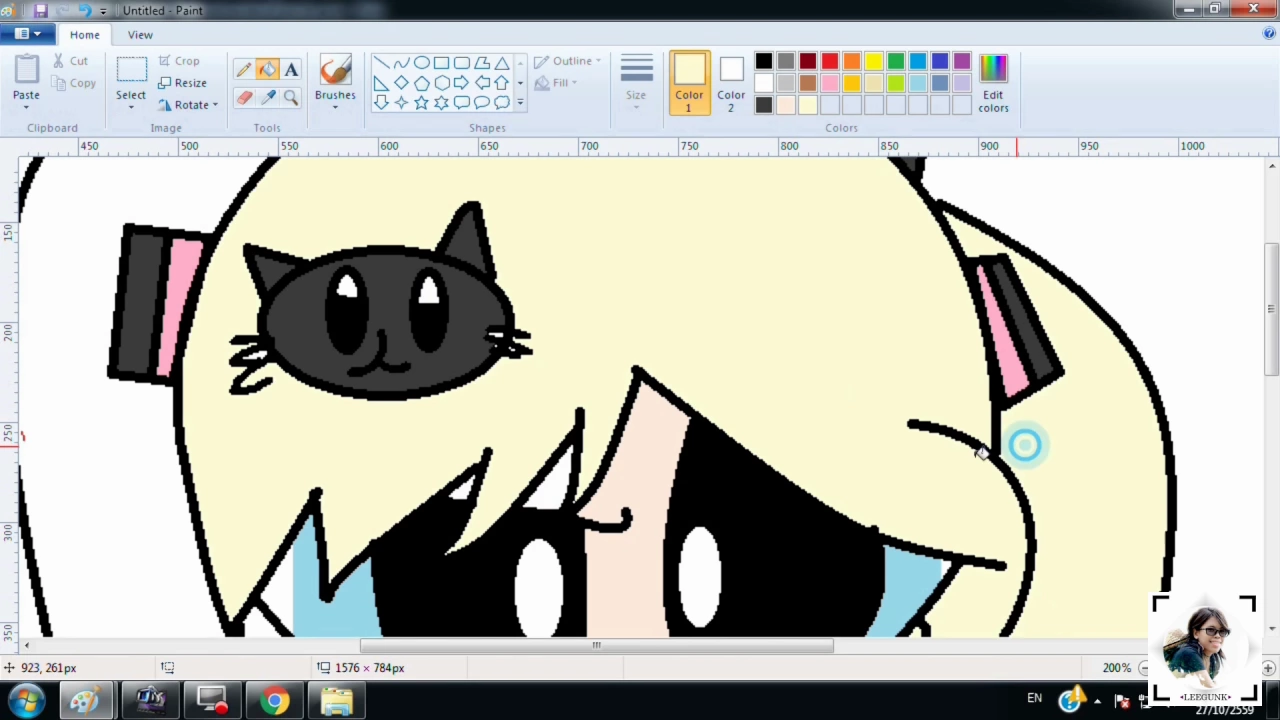Pick the black color swatch

coord(764,62)
